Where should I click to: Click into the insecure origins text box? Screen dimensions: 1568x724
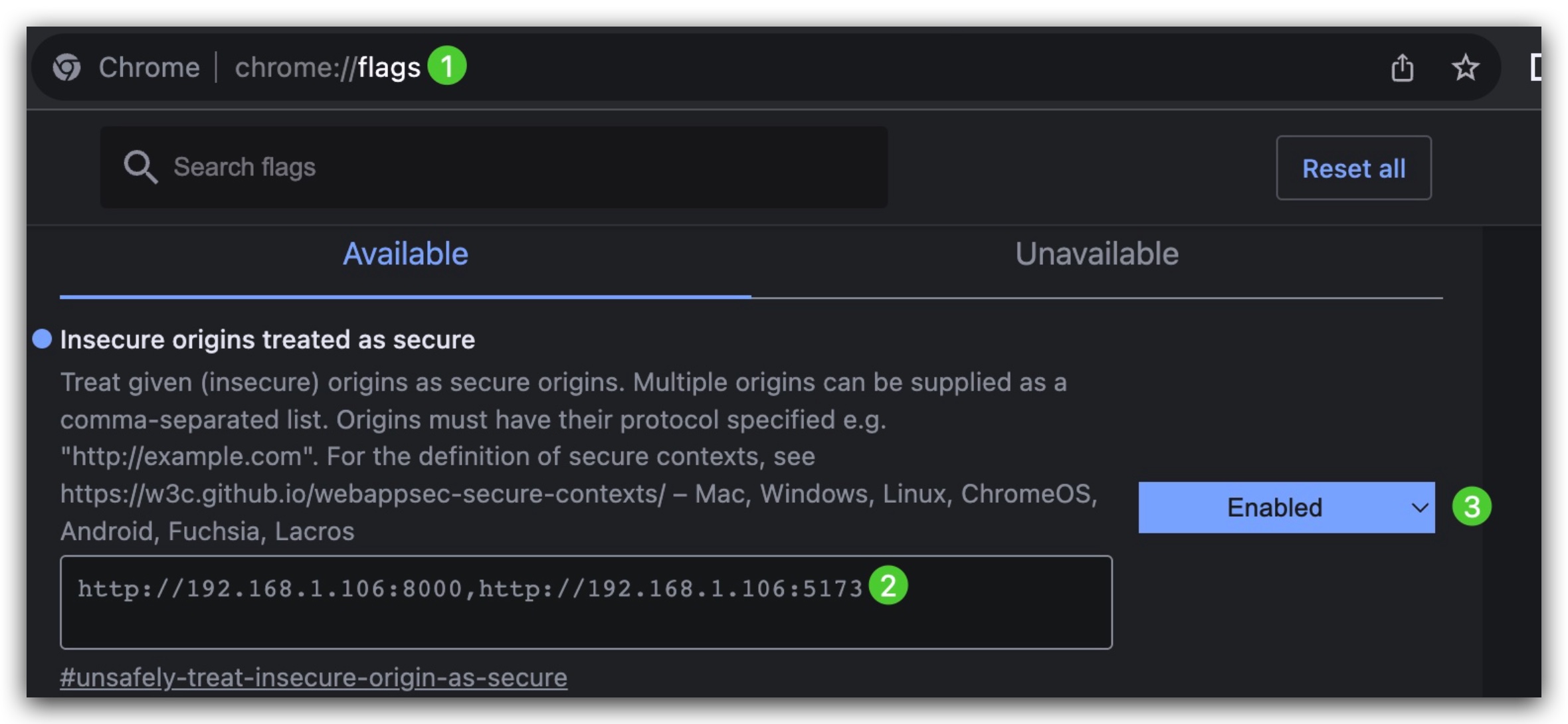[x=585, y=619]
